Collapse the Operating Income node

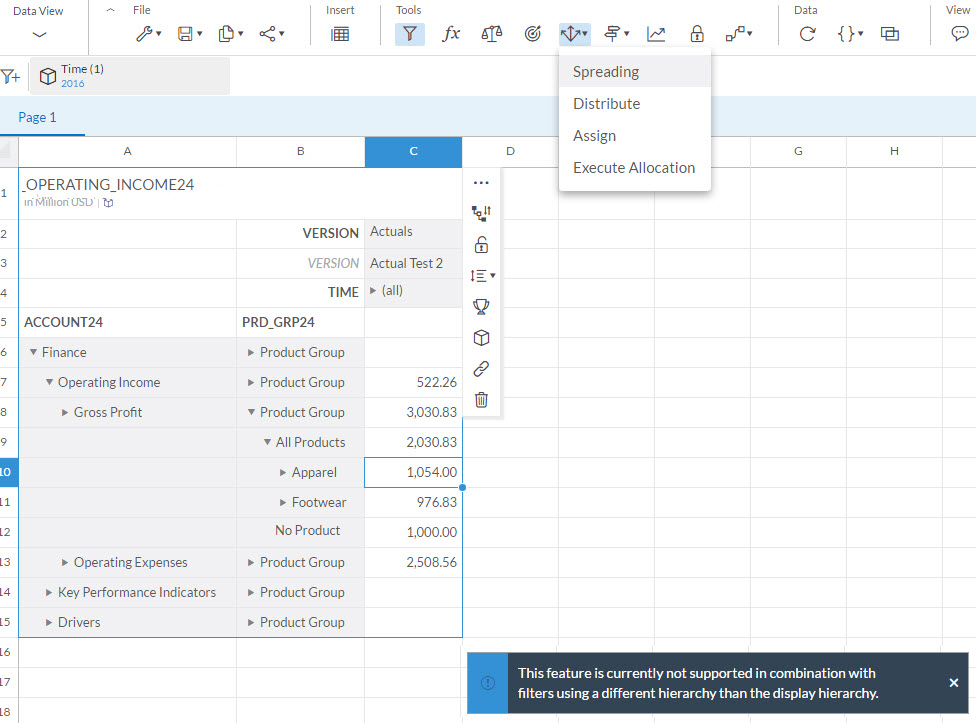pos(49,382)
